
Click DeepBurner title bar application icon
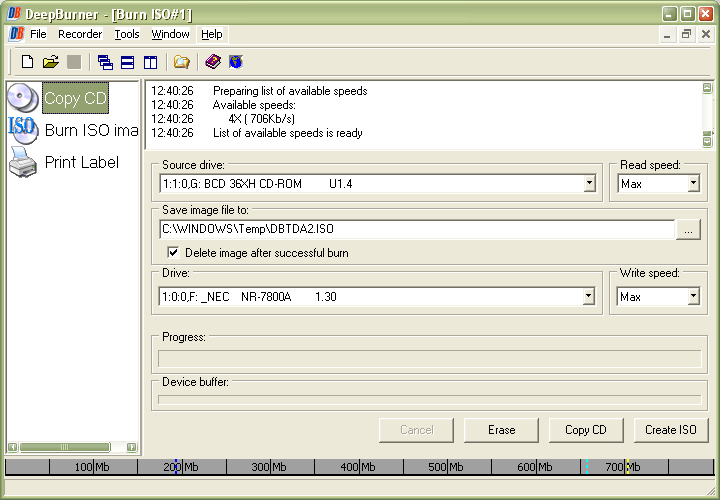pos(14,14)
